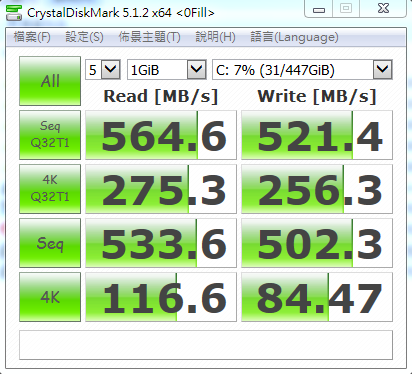The width and height of the screenshot is (412, 374).
Task: Open the 說明(H) menu
Action: click(x=215, y=37)
